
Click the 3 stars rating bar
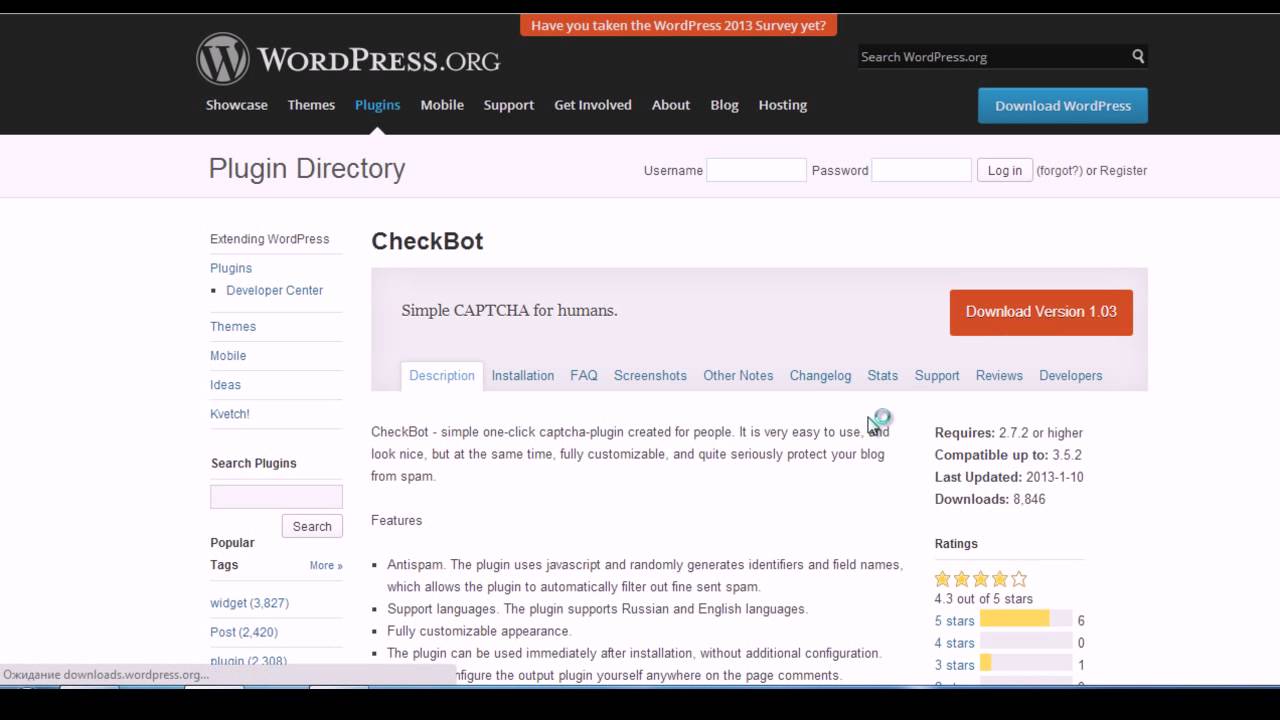click(1026, 663)
